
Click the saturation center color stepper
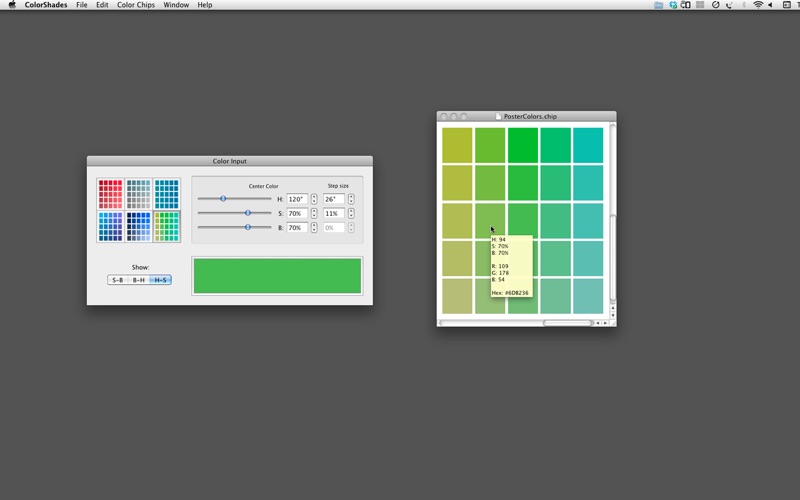coord(314,213)
